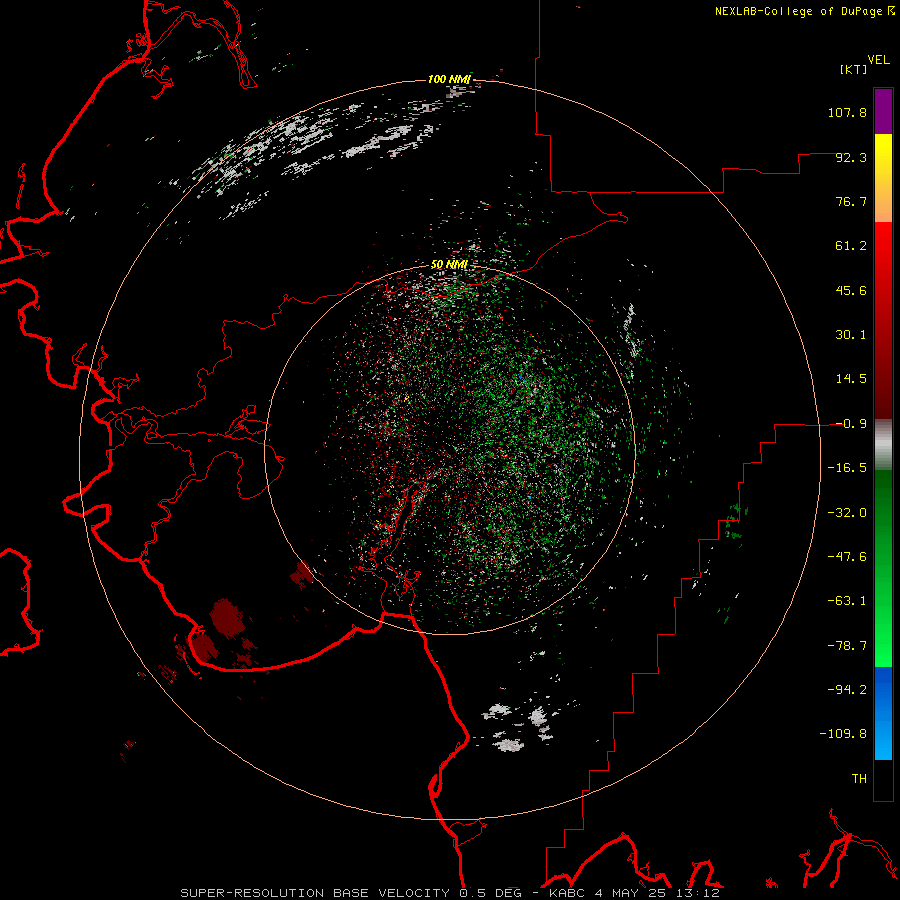Click the [KT] units label
This screenshot has height=900, width=900.
coord(853,69)
